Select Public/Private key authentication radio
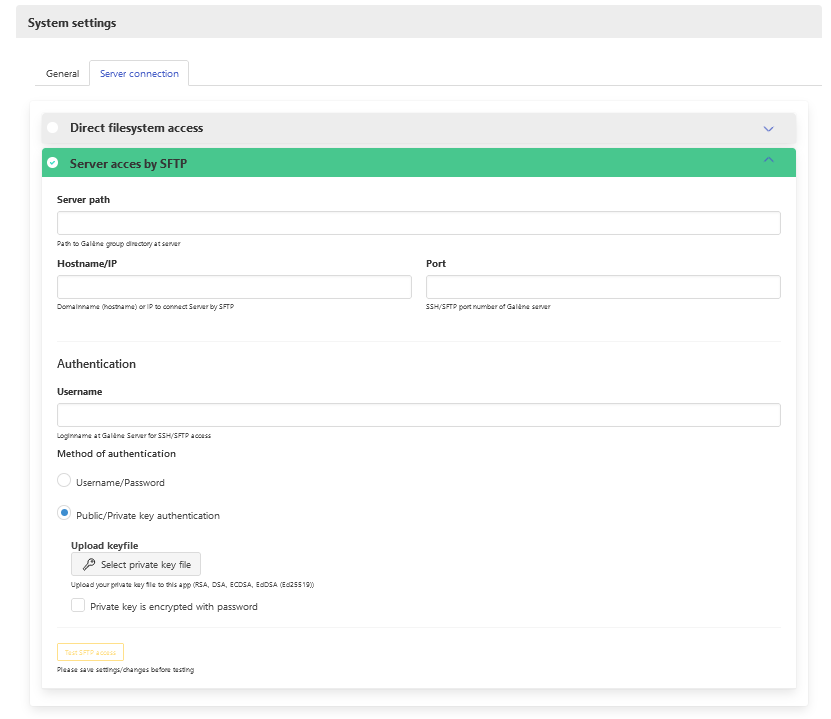Viewport: 831px width, 719px height. (64, 513)
